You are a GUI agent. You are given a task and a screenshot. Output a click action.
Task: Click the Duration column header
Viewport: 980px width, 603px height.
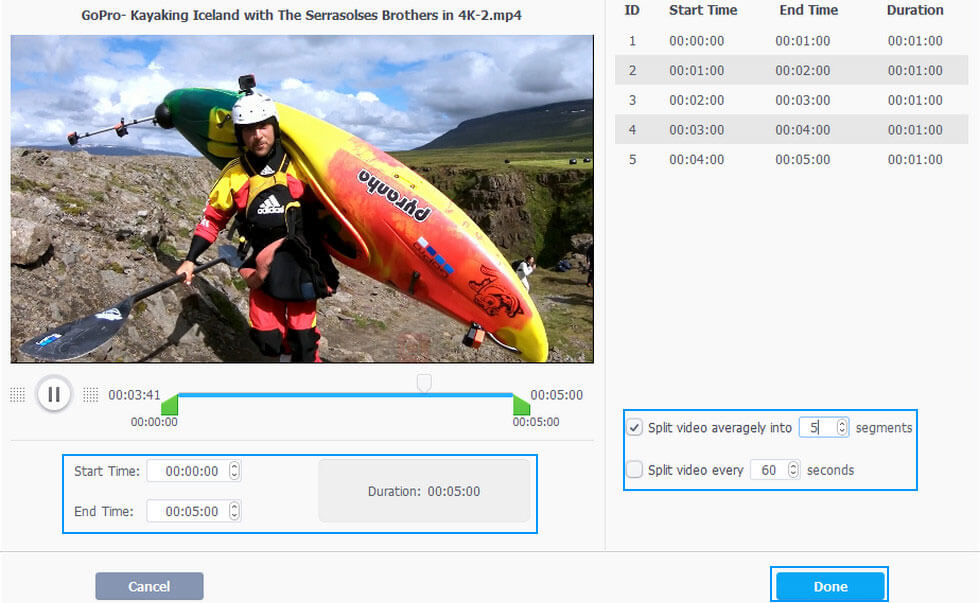click(914, 10)
